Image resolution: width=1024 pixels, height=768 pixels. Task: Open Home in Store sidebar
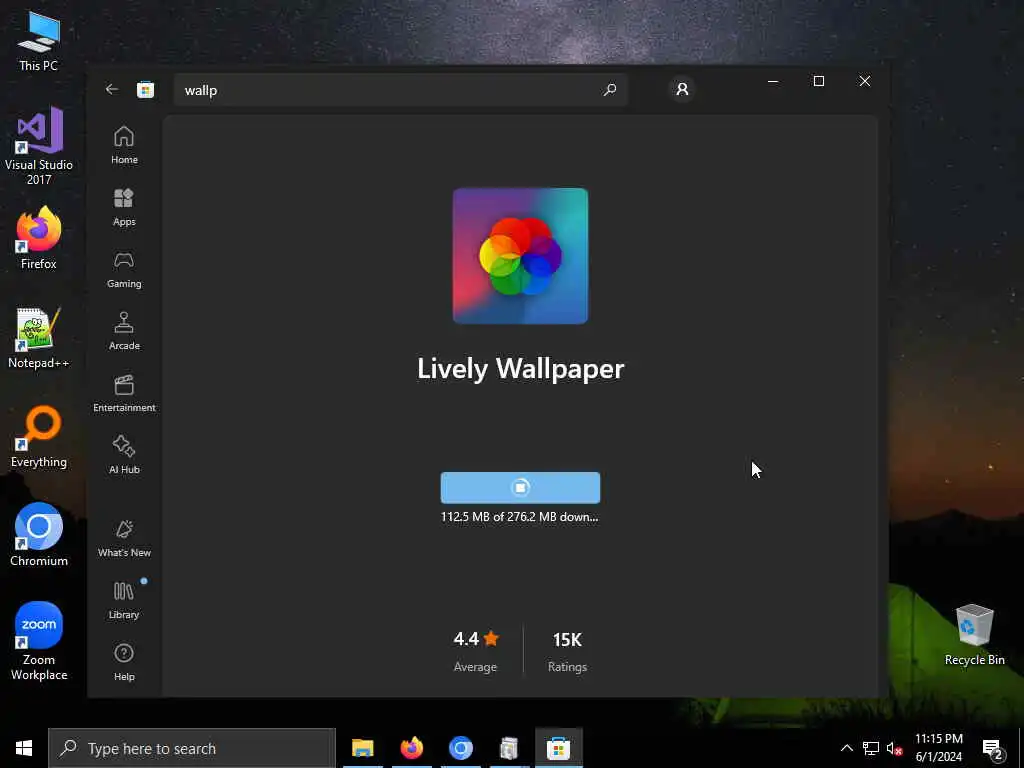coord(124,145)
